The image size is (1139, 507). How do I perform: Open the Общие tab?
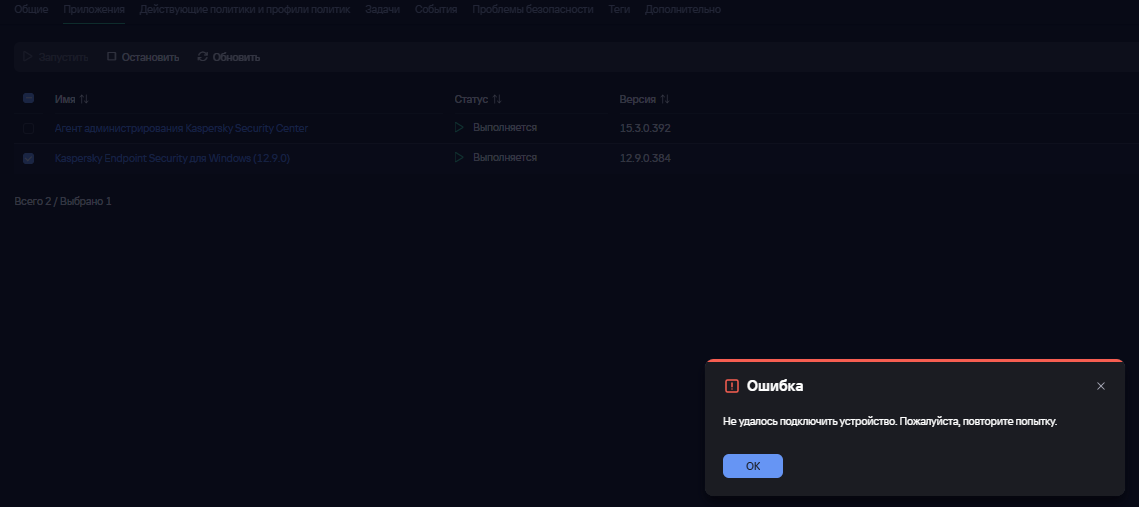[x=31, y=9]
